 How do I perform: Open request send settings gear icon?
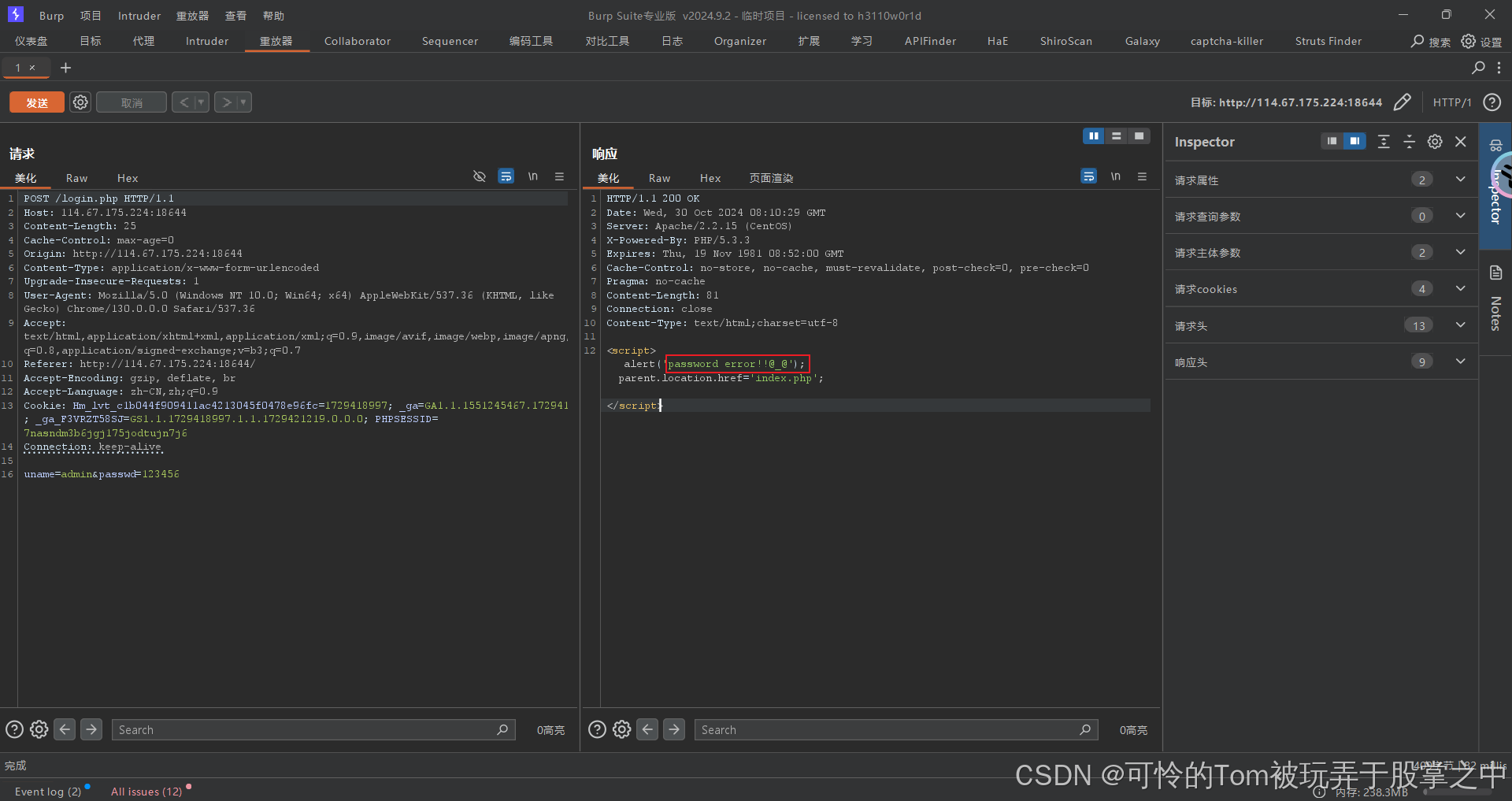(80, 102)
